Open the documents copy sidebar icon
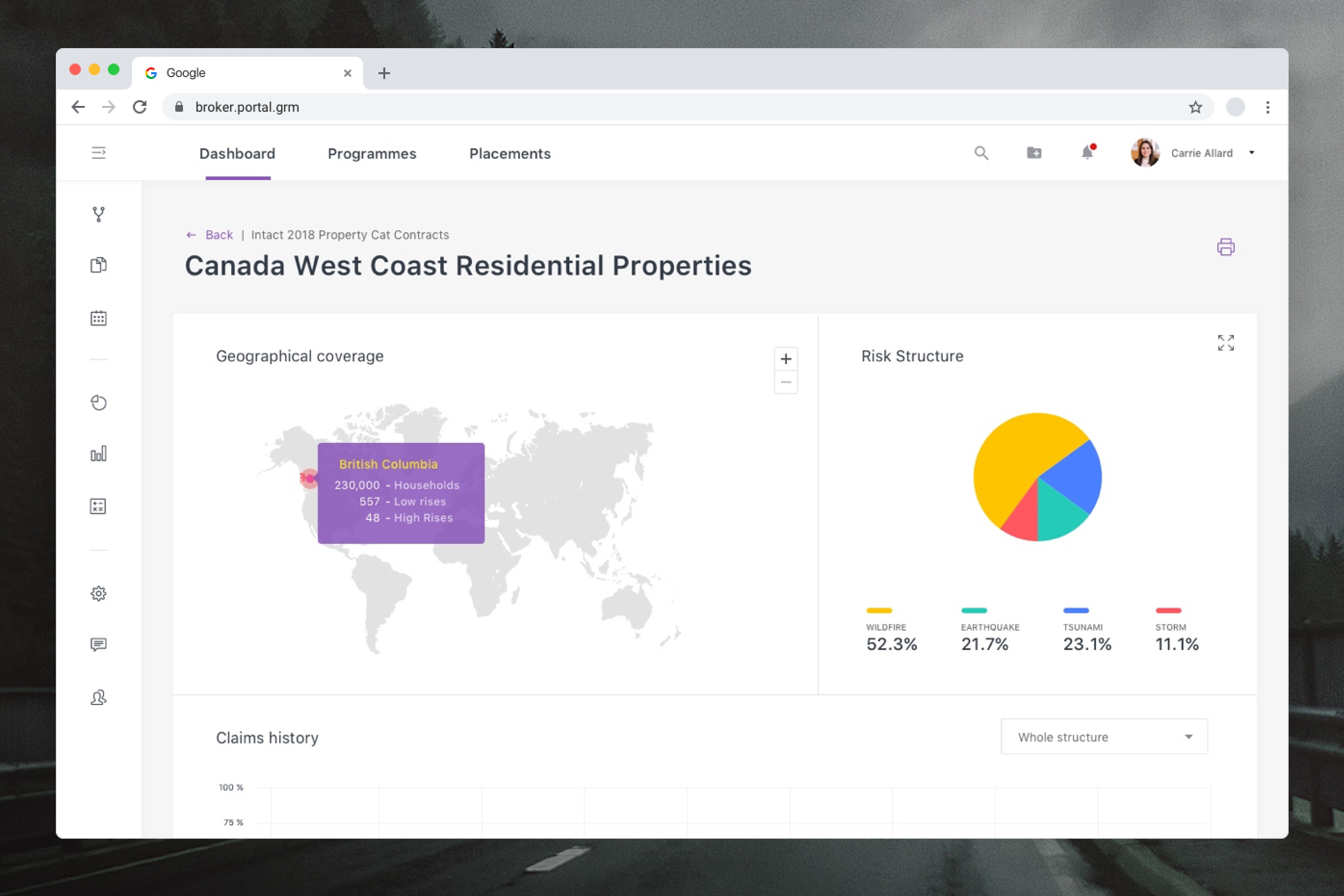The height and width of the screenshot is (896, 1344). [98, 265]
